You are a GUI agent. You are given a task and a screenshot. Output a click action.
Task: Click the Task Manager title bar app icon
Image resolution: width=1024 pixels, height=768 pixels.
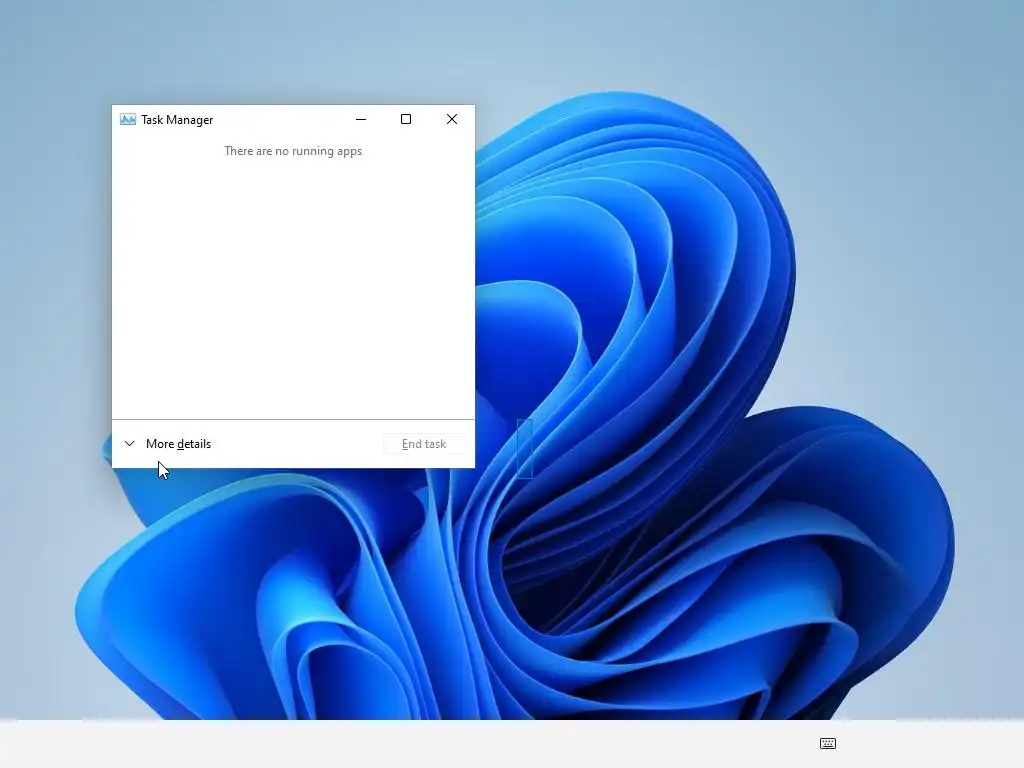tap(127, 120)
